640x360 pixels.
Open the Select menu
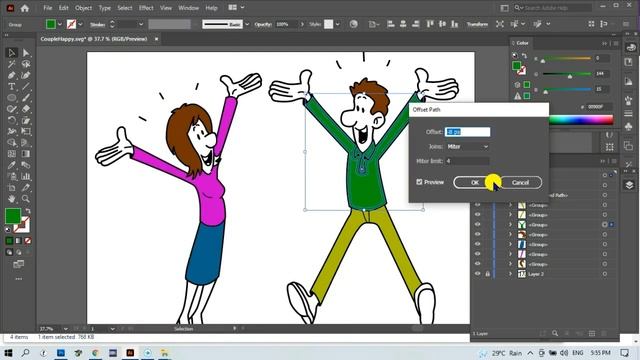[124, 8]
